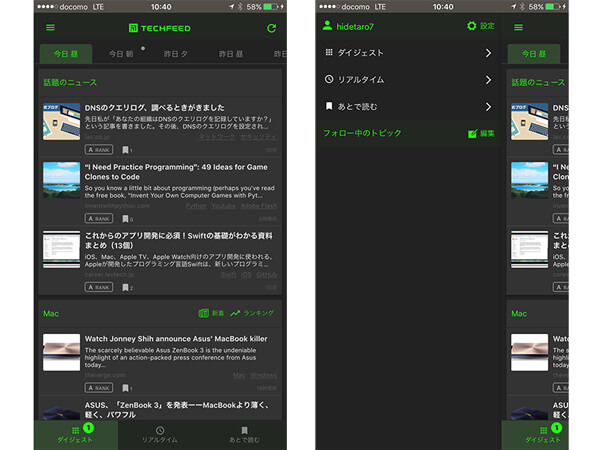This screenshot has width=600, height=450.
Task: Select 今日 昼 tab in right screen
Action: coord(534,54)
